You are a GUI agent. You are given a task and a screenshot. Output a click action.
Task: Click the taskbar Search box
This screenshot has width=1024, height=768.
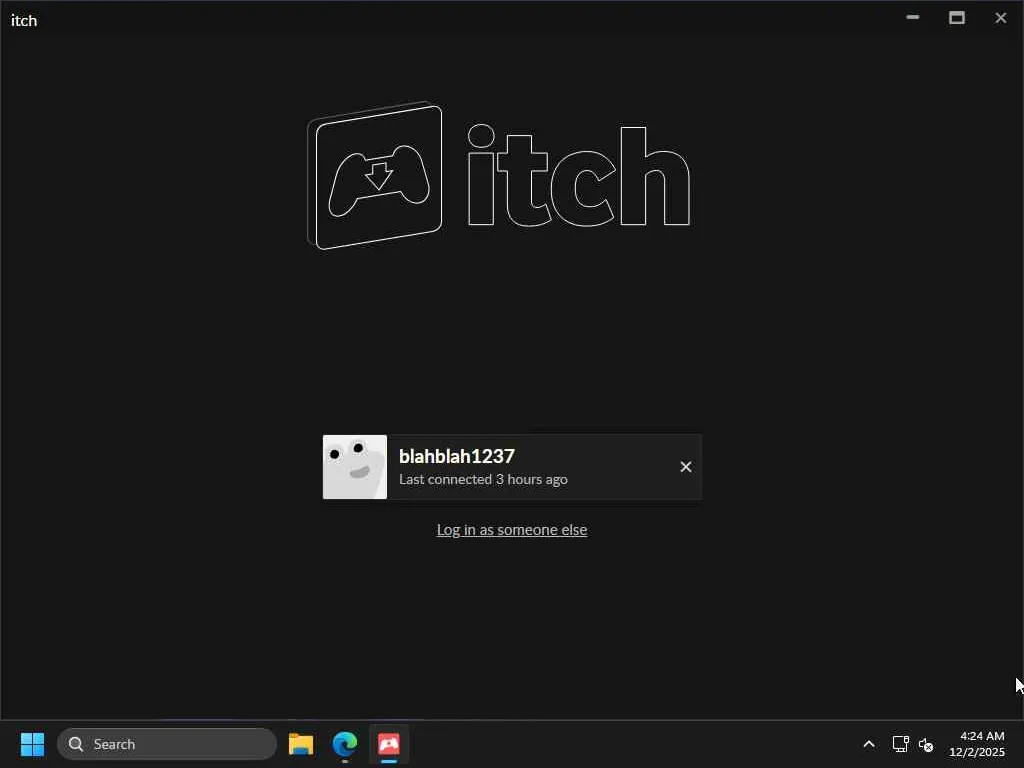pos(167,744)
